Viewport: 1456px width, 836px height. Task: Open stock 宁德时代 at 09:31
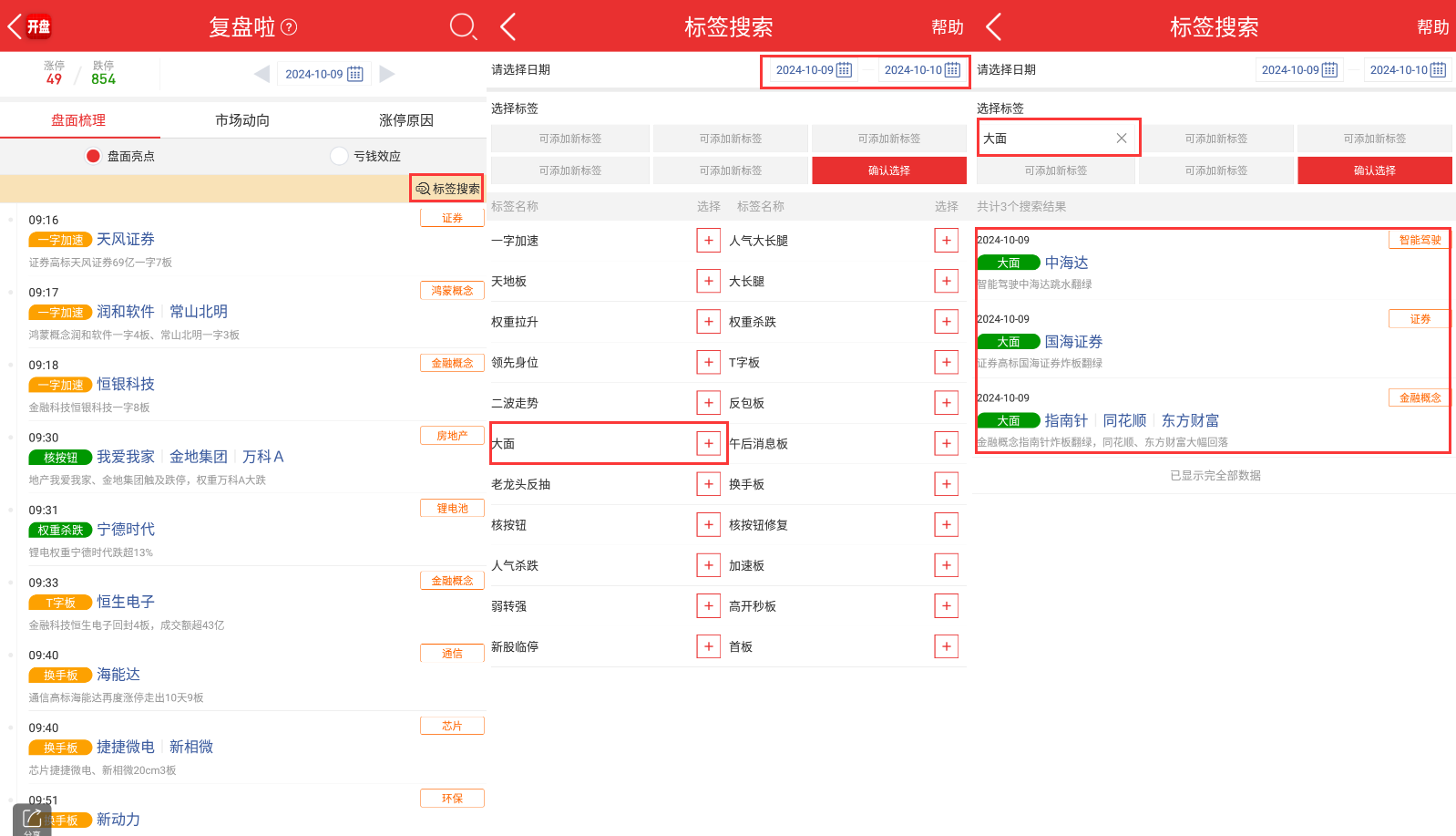pyautogui.click(x=126, y=530)
